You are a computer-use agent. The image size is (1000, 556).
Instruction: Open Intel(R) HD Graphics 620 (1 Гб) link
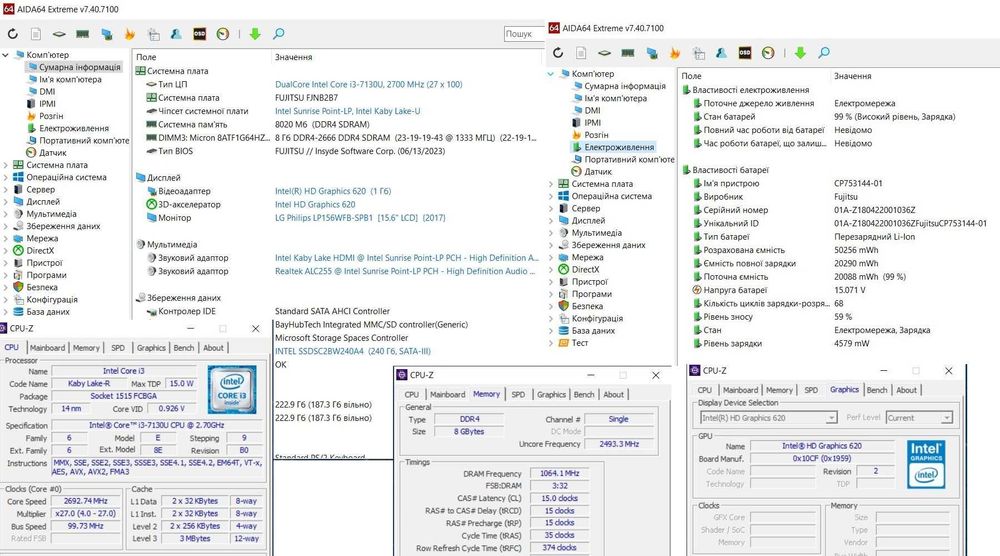[333, 191]
